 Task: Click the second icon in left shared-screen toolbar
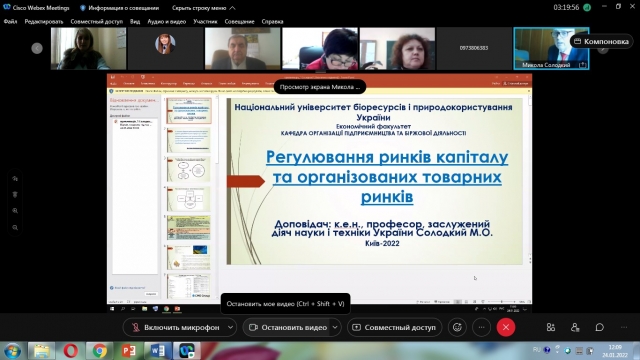[x=15, y=195]
